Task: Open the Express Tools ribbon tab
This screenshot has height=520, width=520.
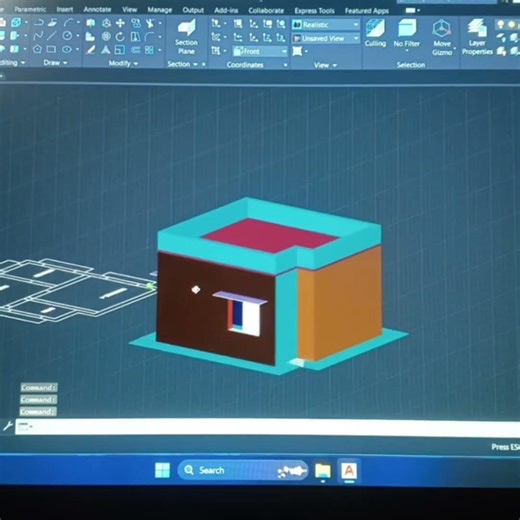Action: (314, 11)
